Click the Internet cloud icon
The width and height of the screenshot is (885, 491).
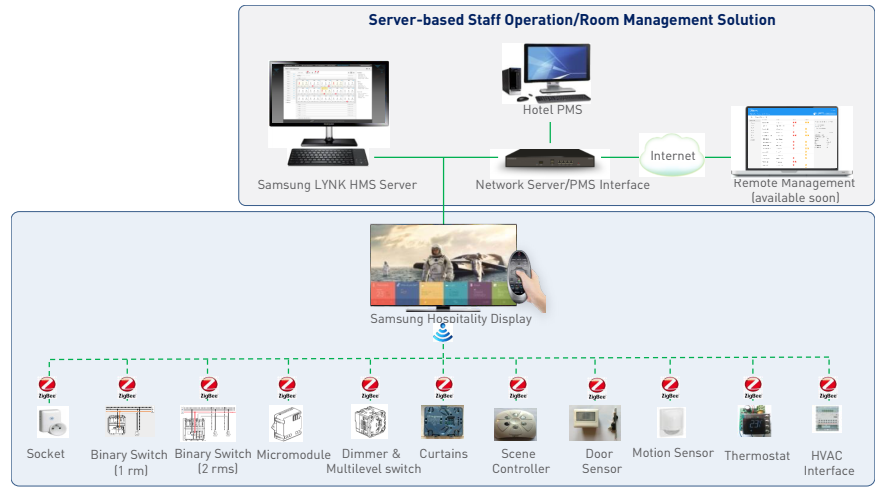(x=672, y=156)
